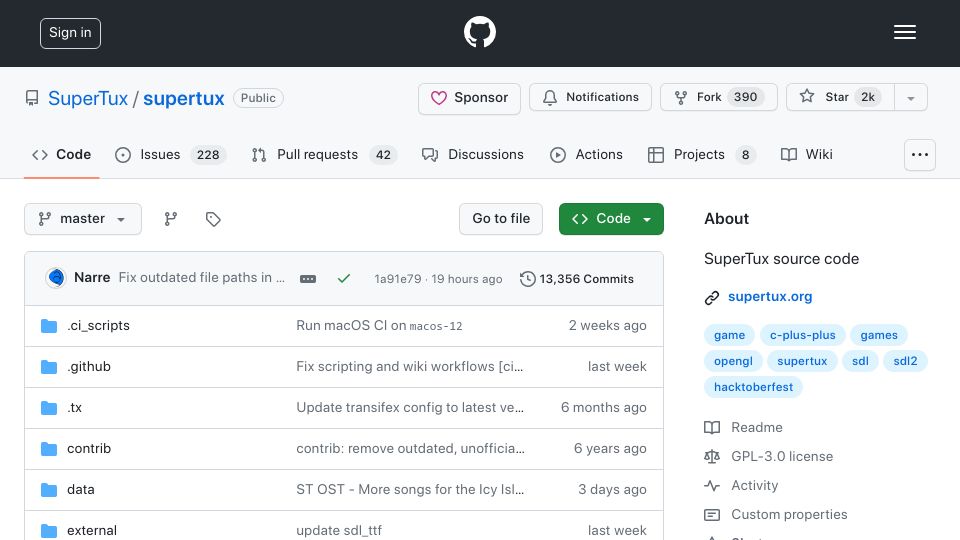This screenshot has width=960, height=540.
Task: Check the green commit status checkmark
Action: click(x=343, y=279)
